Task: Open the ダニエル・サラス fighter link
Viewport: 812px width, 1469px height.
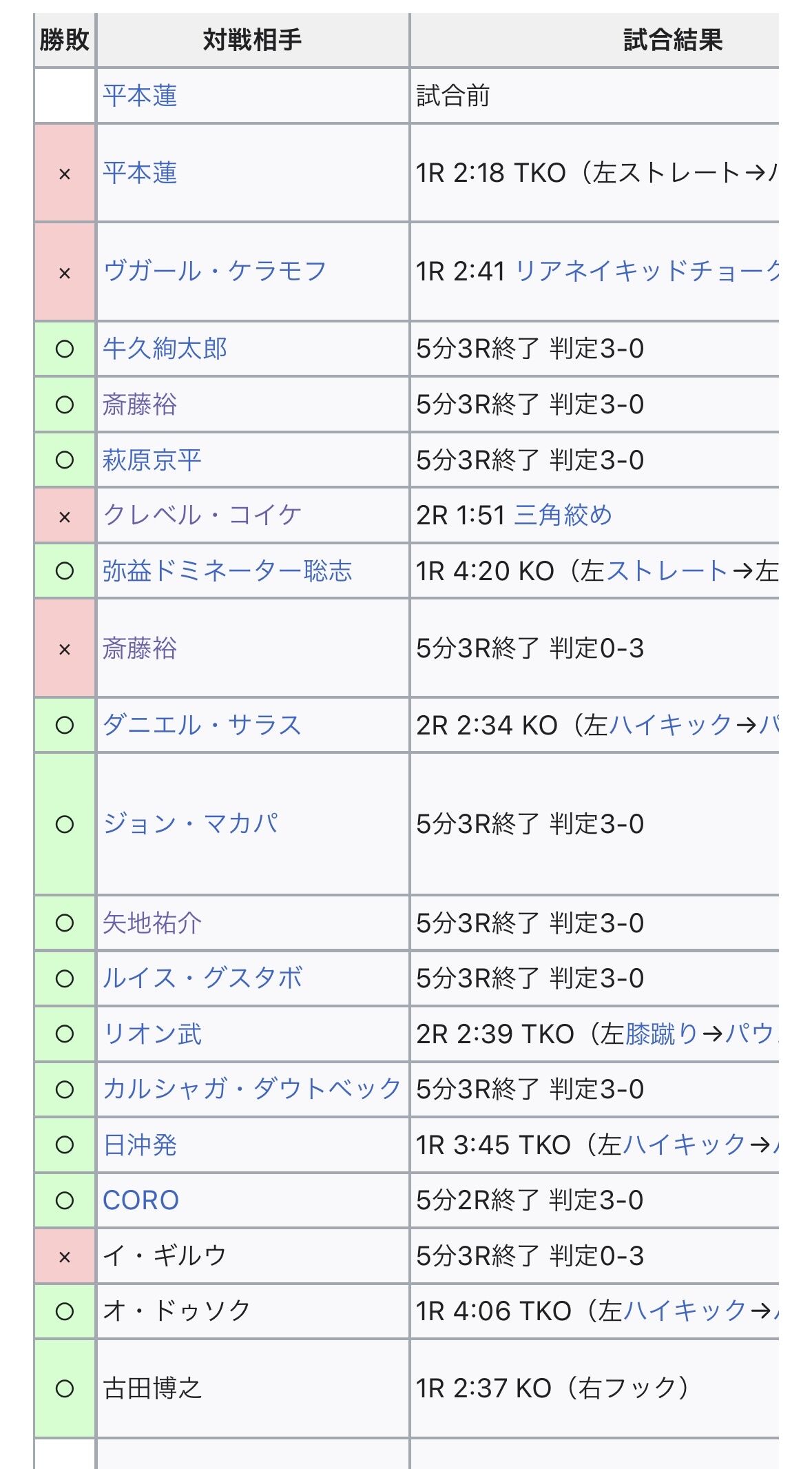Action: [x=202, y=725]
